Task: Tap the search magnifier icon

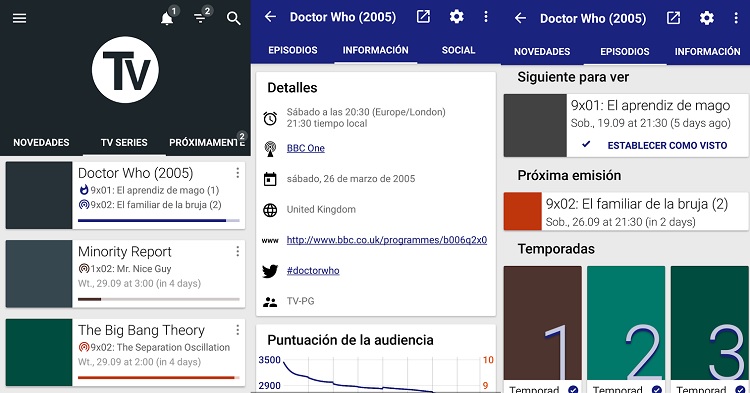Action: 233,18
